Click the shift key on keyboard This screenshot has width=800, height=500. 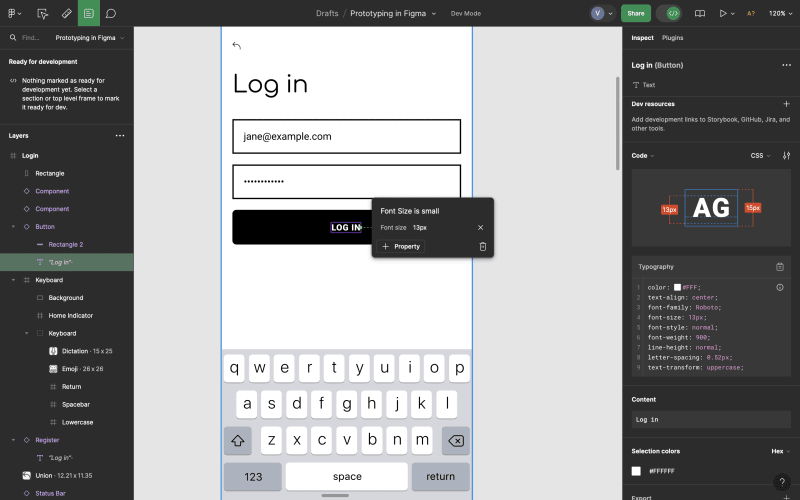(238, 440)
